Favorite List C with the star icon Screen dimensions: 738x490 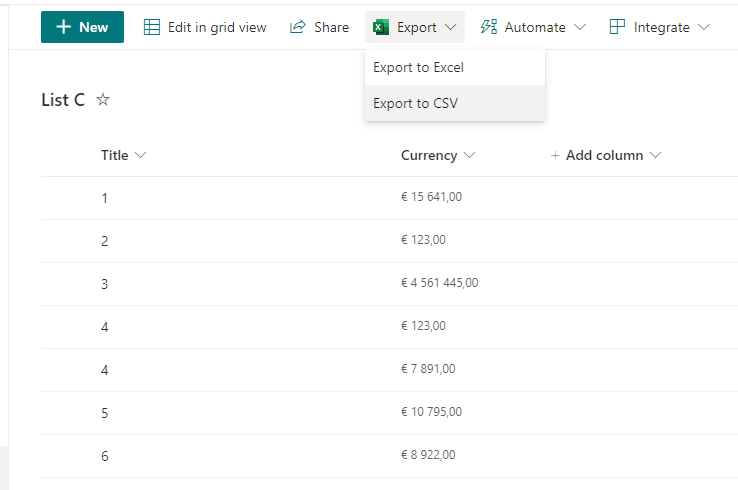tap(103, 100)
